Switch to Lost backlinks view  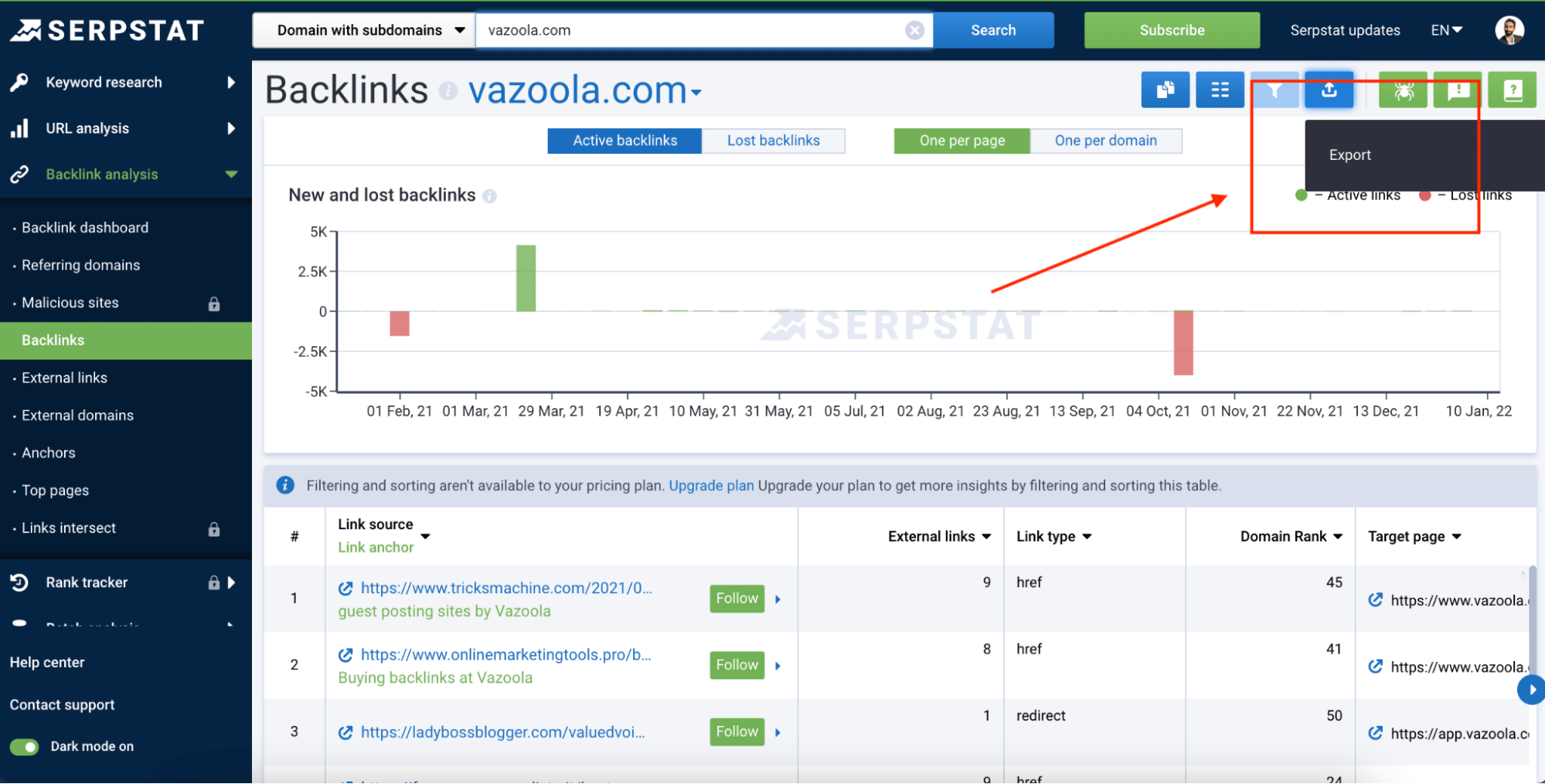click(x=773, y=141)
